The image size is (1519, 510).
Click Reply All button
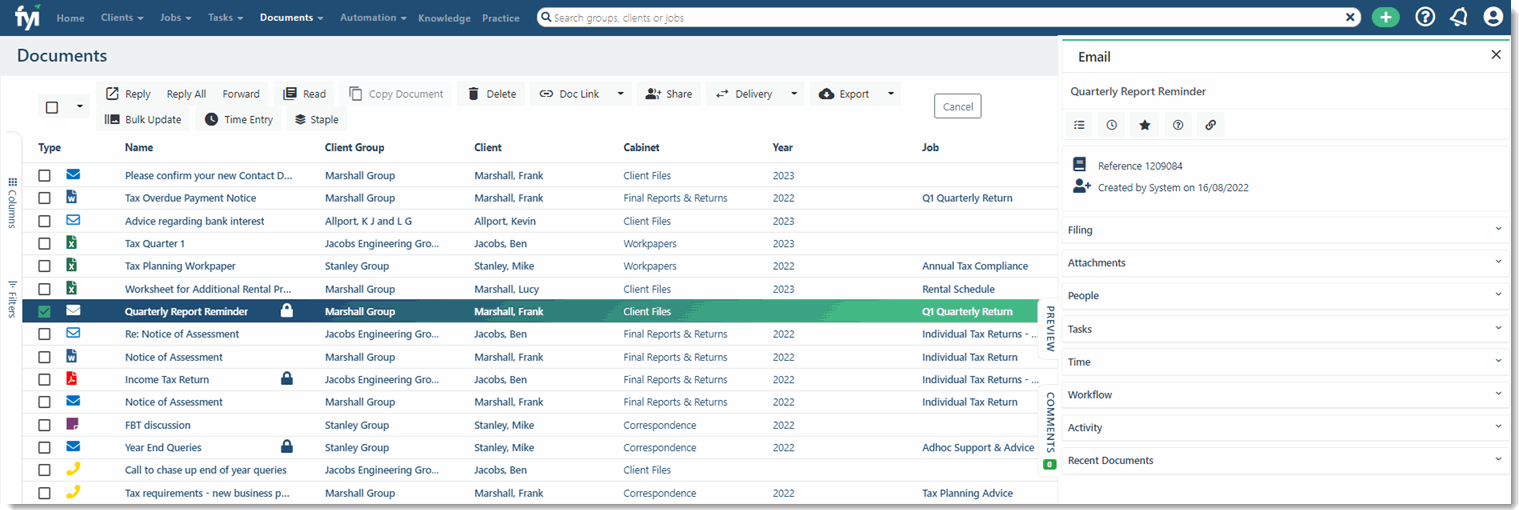coord(186,94)
